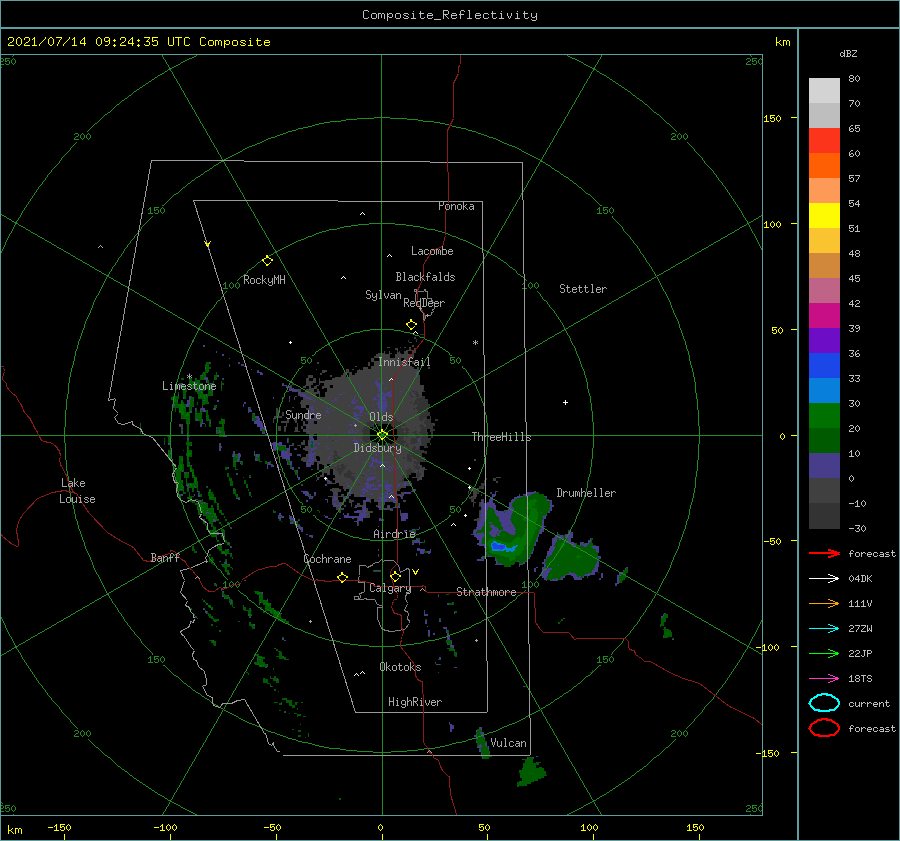Select the Airdrie label

(x=394, y=534)
